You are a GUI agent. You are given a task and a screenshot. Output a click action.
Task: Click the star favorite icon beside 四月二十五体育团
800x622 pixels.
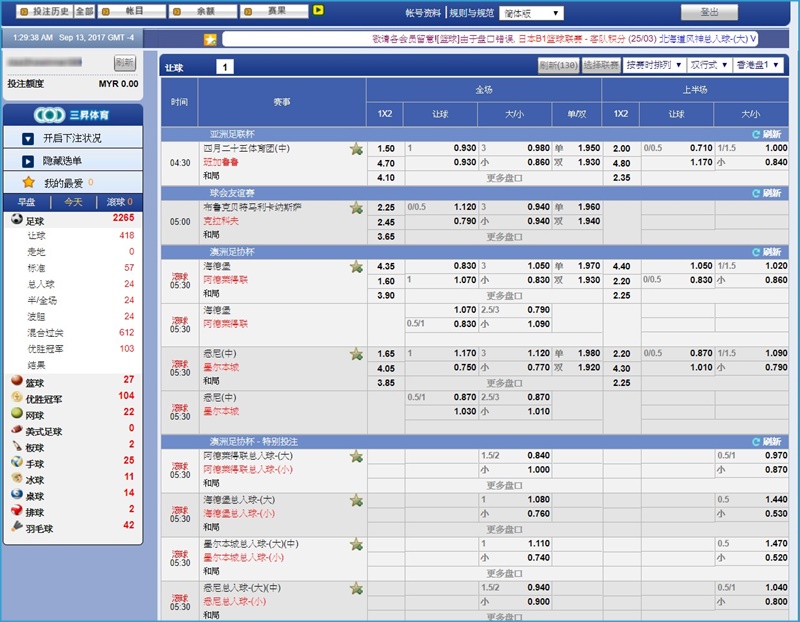tap(357, 146)
